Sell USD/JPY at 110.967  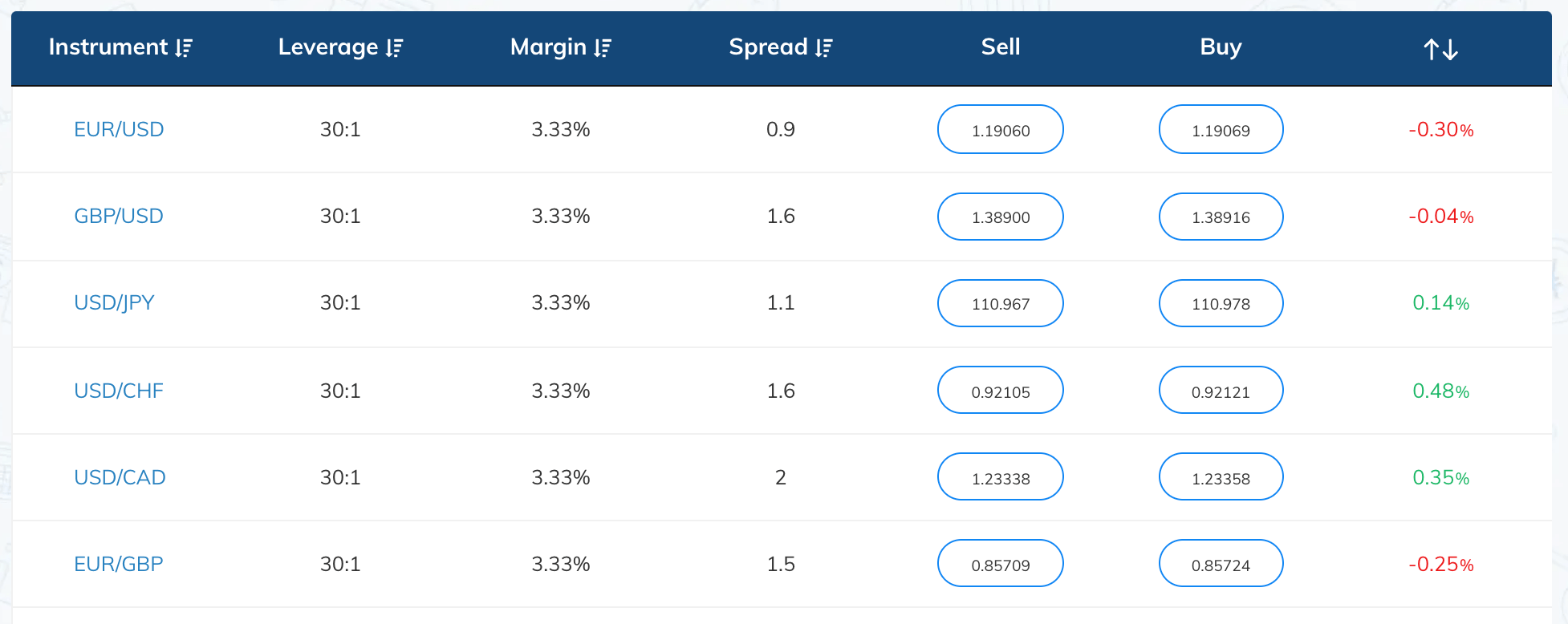[1000, 303]
